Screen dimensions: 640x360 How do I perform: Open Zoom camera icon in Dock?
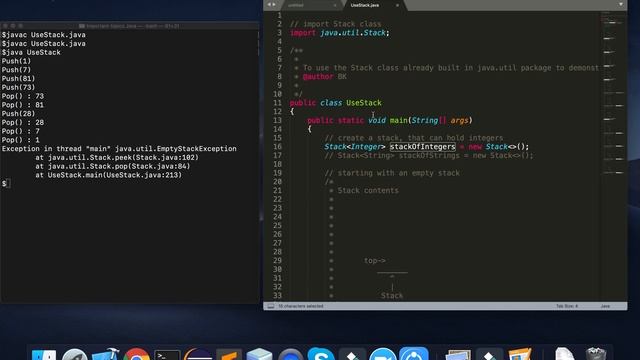tap(382, 354)
